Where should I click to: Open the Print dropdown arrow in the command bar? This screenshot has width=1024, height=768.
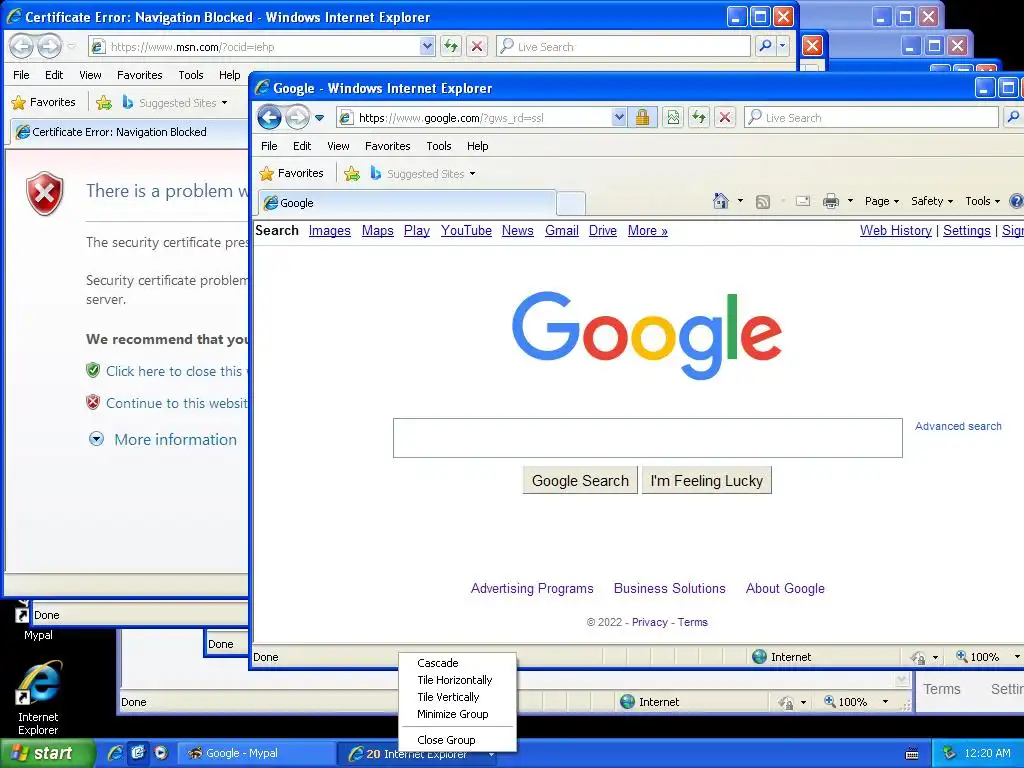pyautogui.click(x=850, y=201)
